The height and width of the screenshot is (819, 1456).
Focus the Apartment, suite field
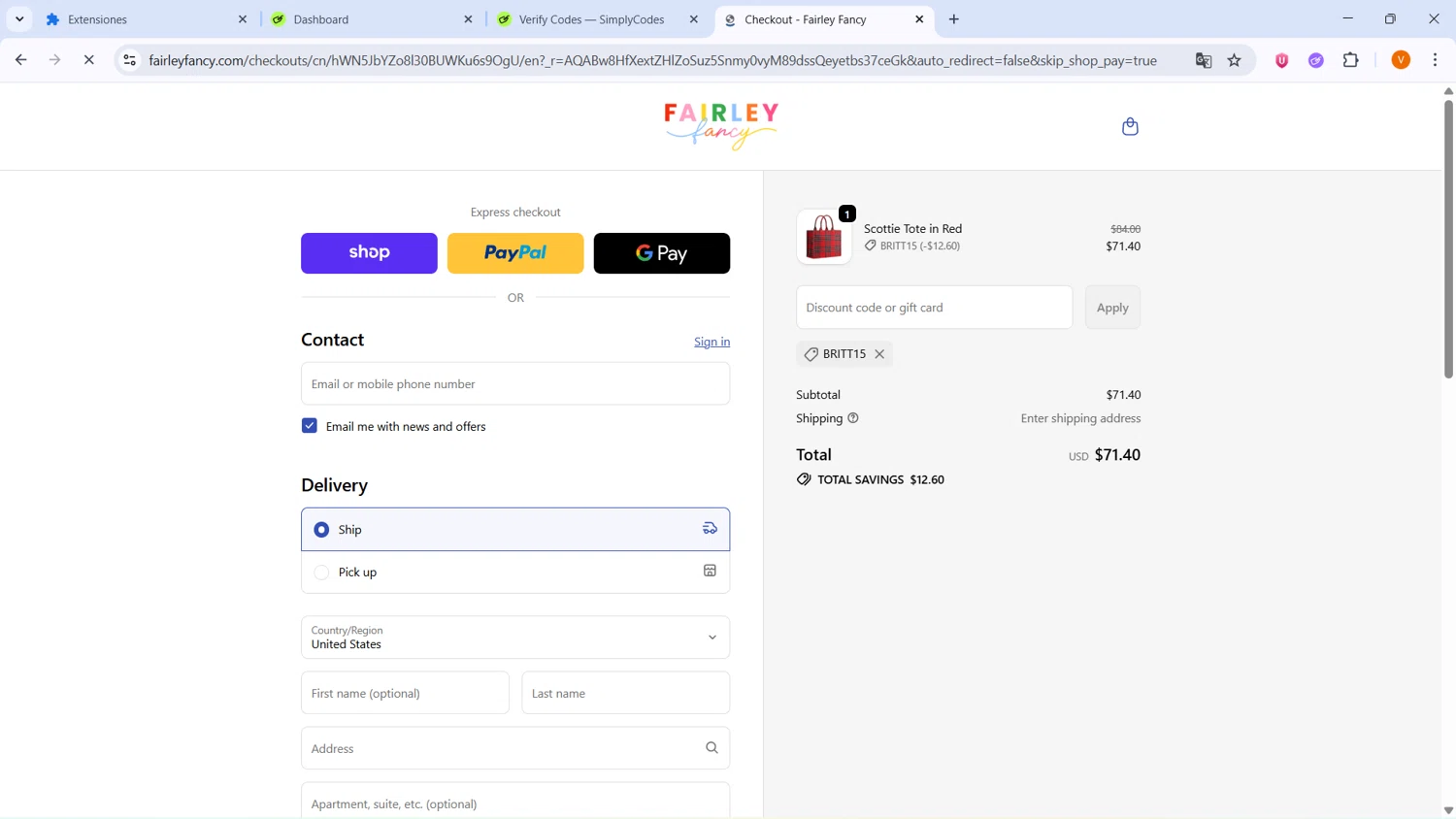(515, 801)
